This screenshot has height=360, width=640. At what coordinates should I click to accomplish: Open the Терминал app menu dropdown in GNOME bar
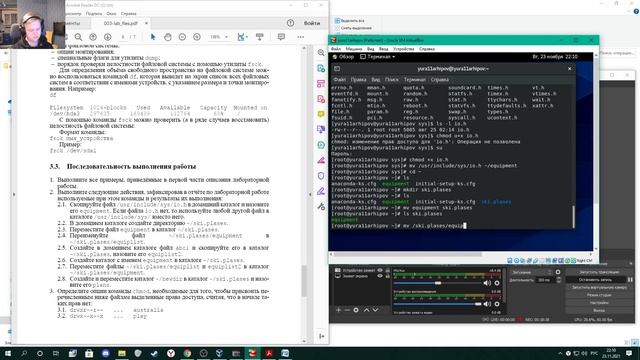coord(378,57)
